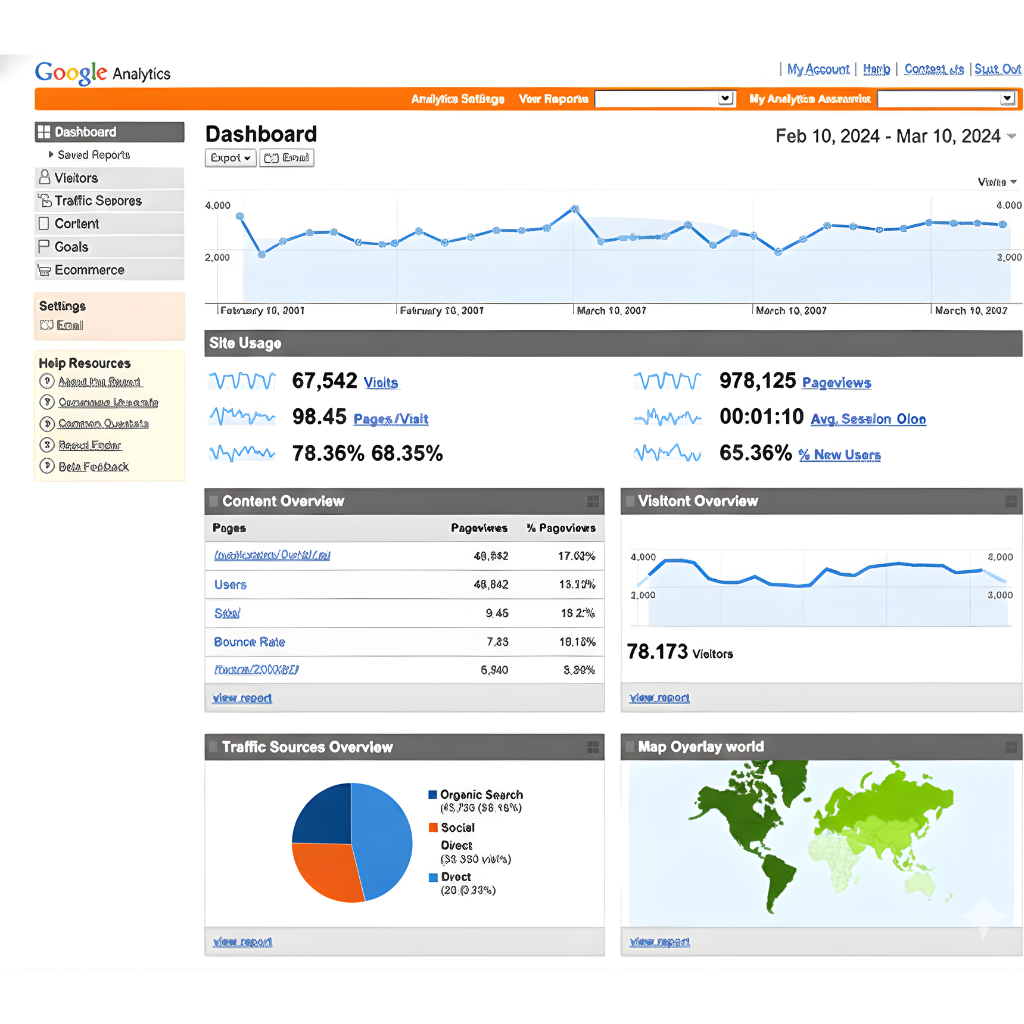Viewport: 1024px width, 1024px height.
Task: Open the View Reports dropdown box
Action: coord(665,99)
